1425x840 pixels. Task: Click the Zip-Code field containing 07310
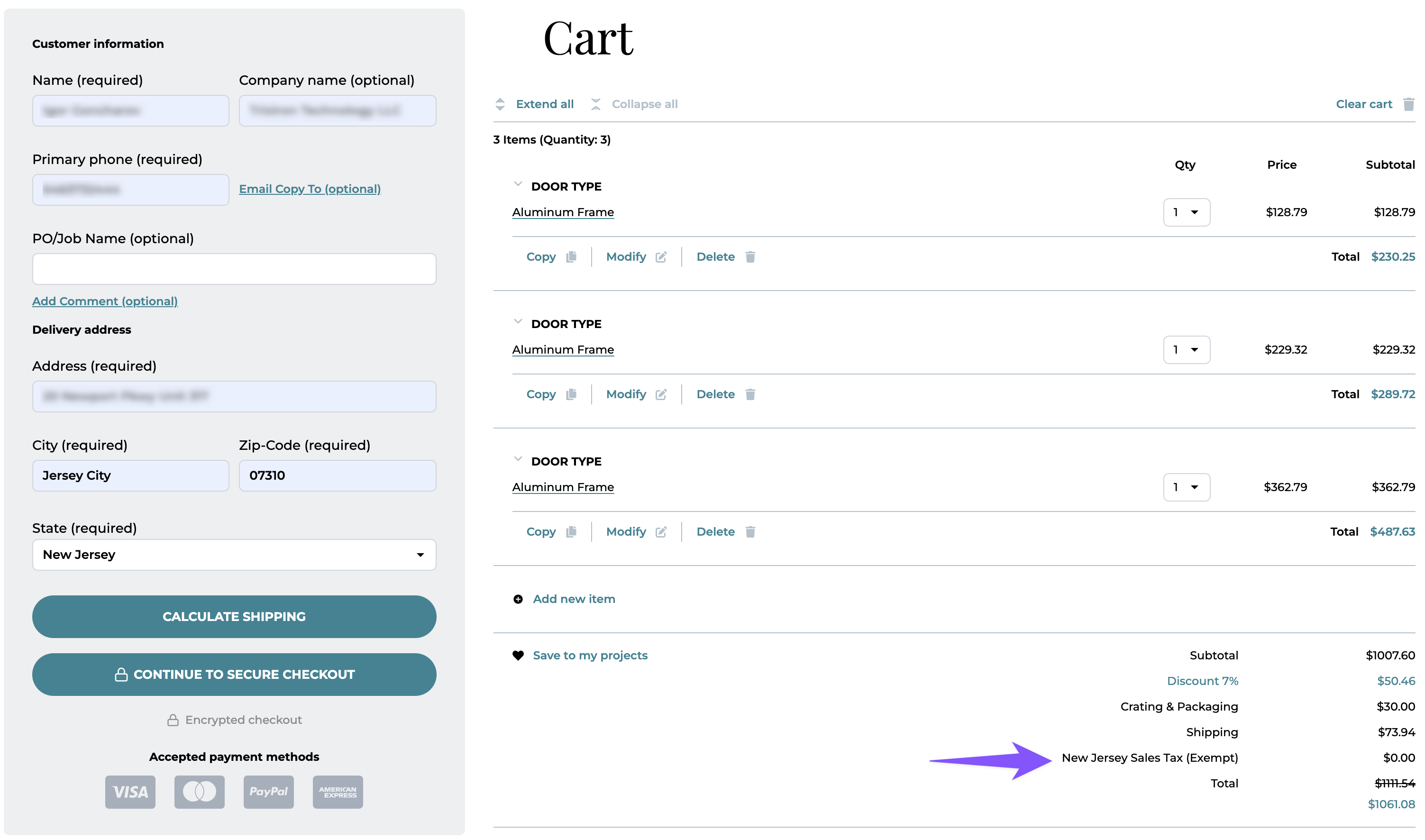[x=338, y=475]
